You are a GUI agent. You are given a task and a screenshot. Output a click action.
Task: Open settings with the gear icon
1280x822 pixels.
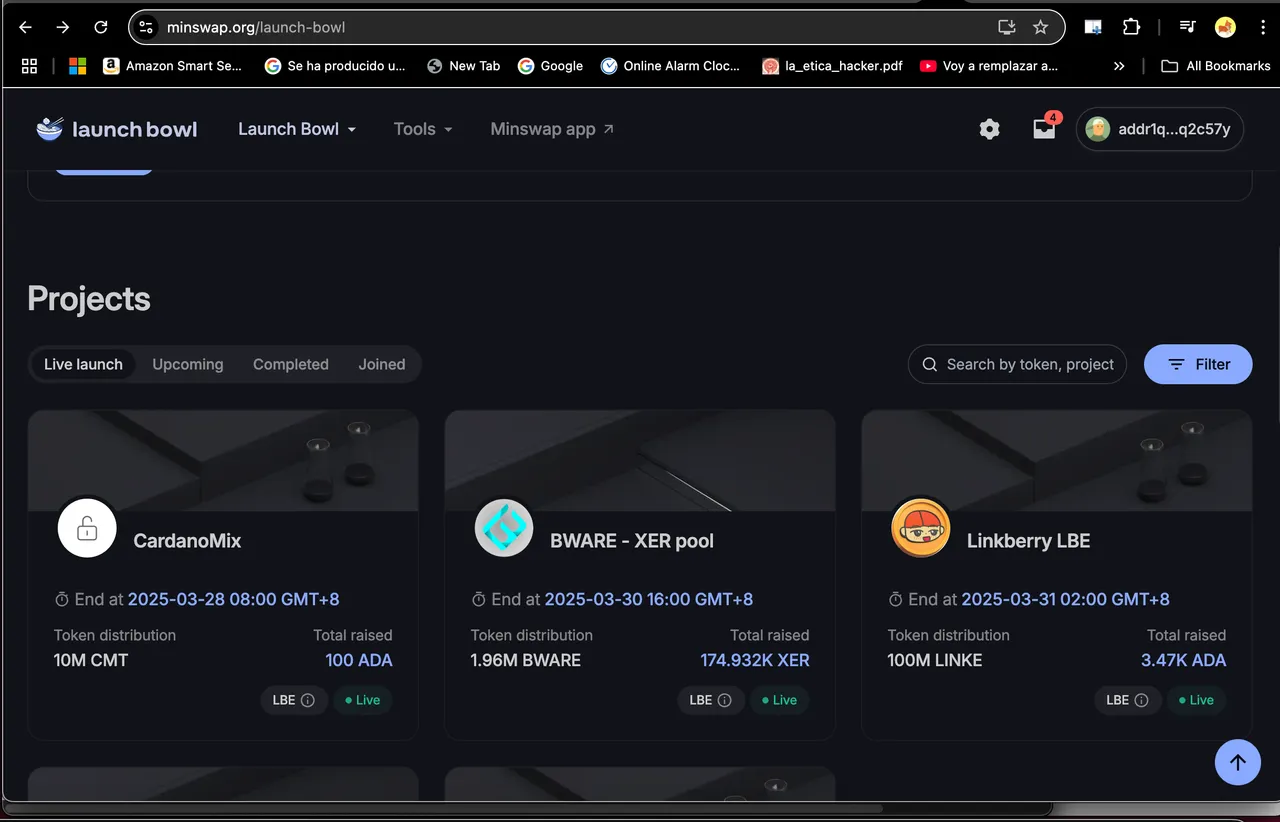[x=989, y=129]
